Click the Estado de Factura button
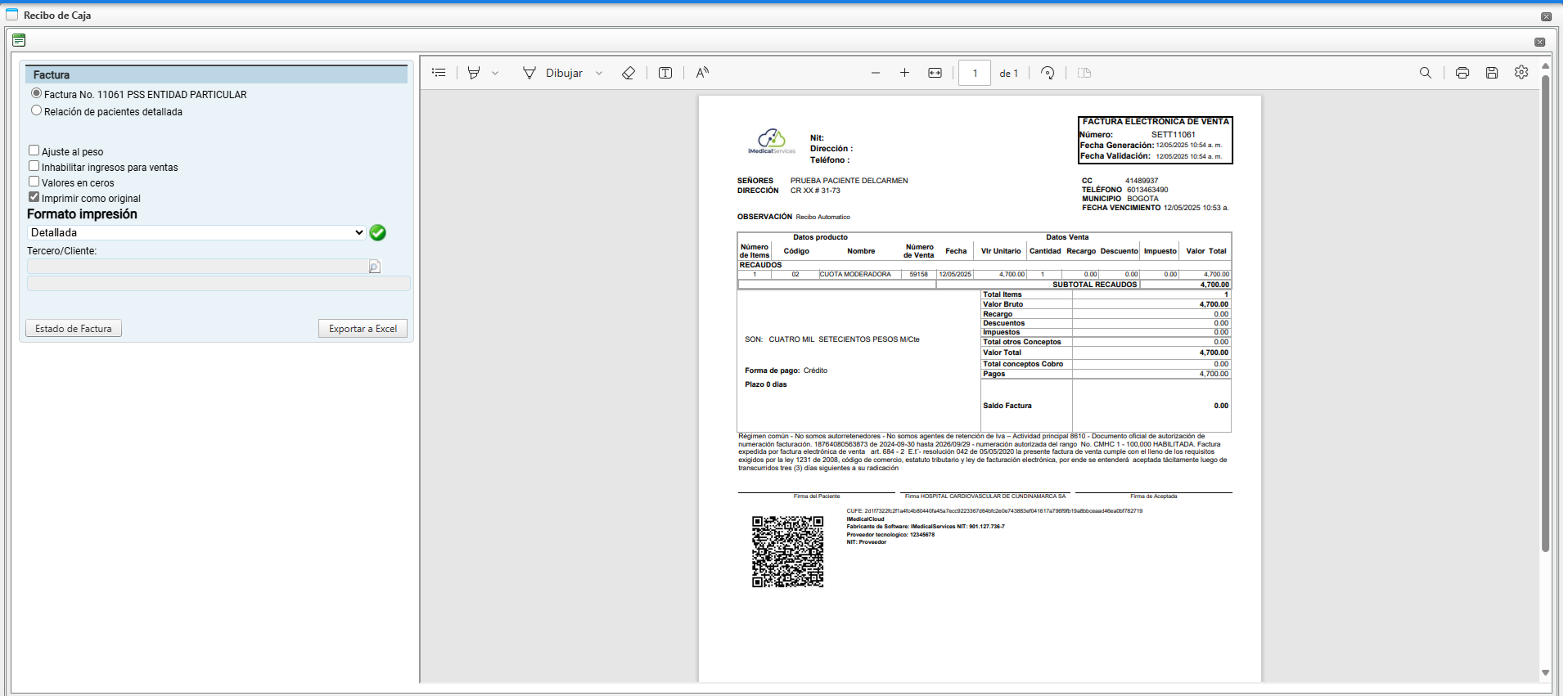 (74, 329)
